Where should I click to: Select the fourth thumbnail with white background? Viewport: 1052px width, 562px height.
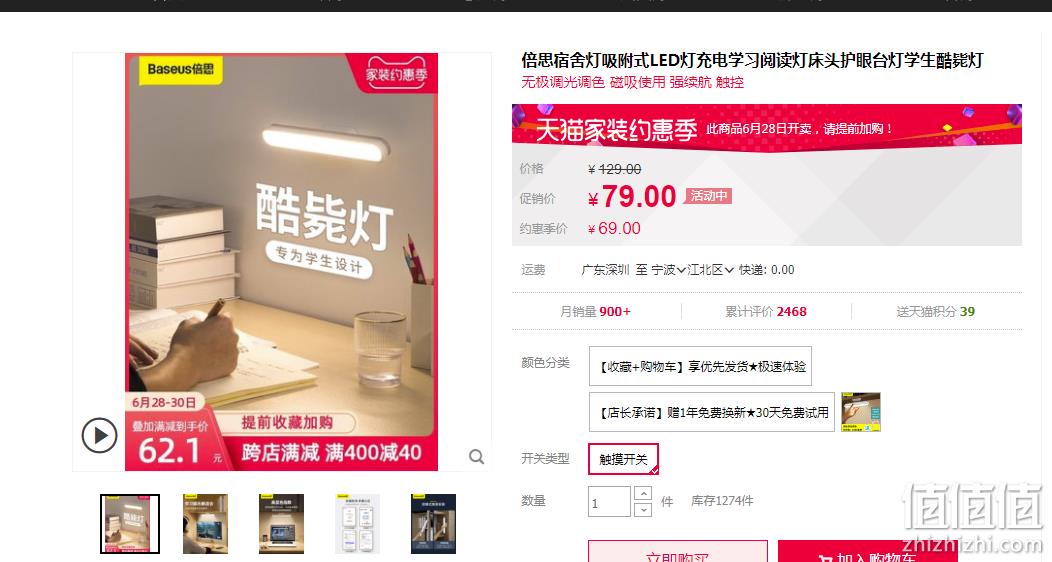point(358,524)
